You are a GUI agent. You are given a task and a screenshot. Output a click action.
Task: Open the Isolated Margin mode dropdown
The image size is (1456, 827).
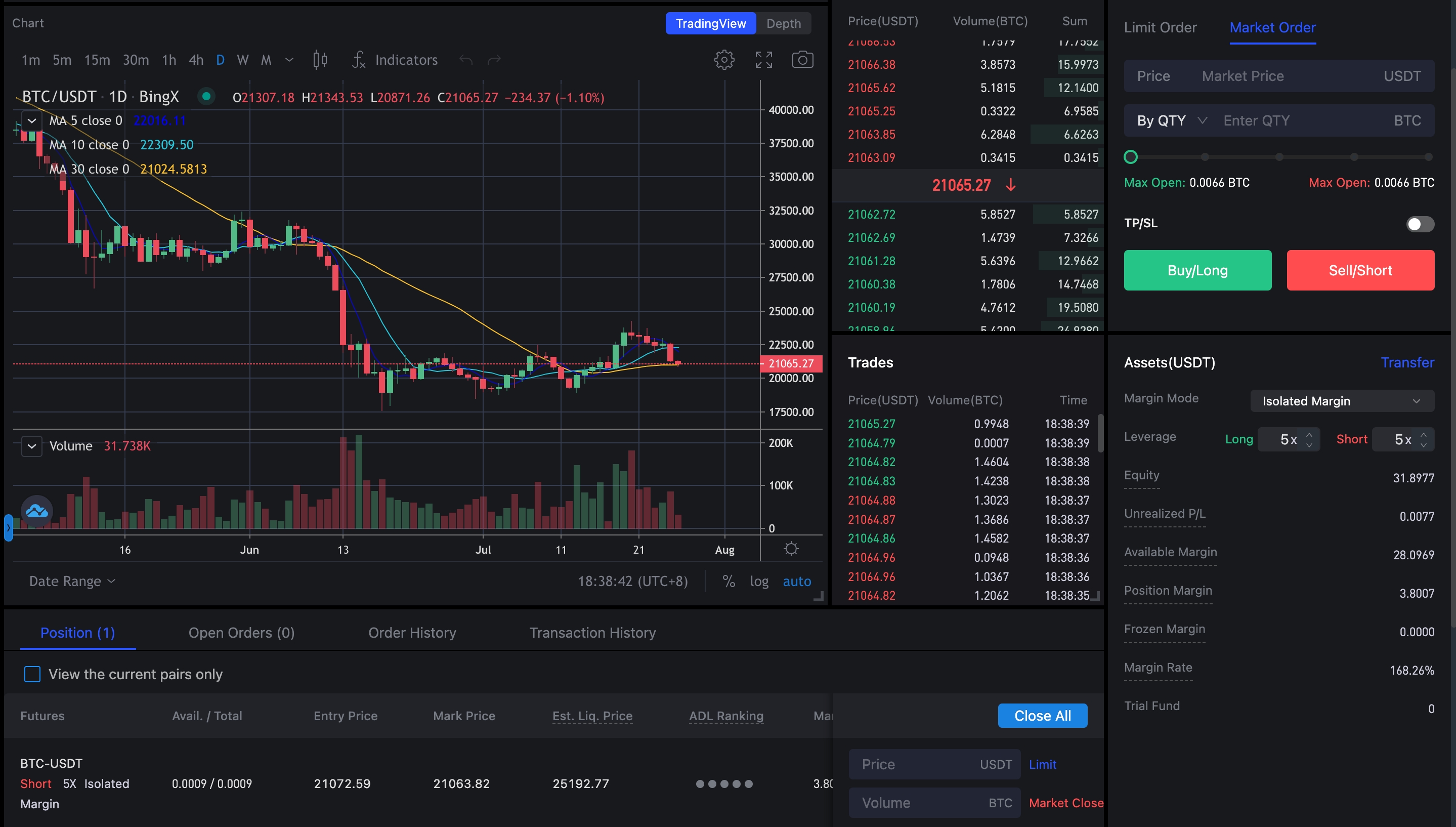click(x=1341, y=401)
